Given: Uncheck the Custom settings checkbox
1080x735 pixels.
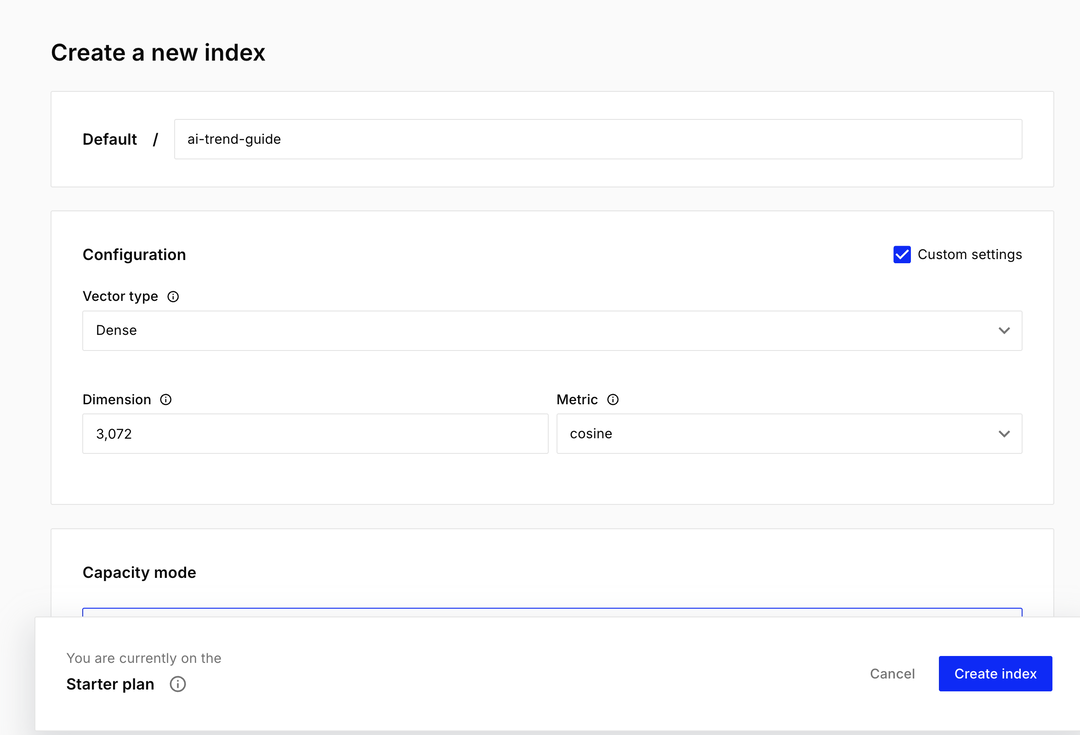Looking at the screenshot, I should click(902, 255).
